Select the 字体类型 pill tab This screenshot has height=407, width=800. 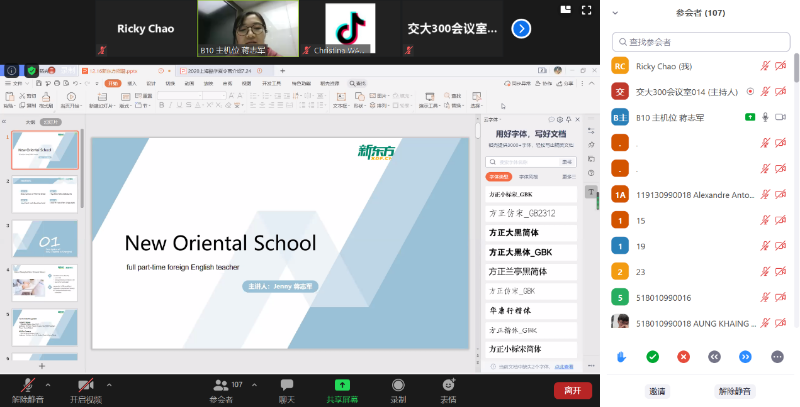pos(498,177)
